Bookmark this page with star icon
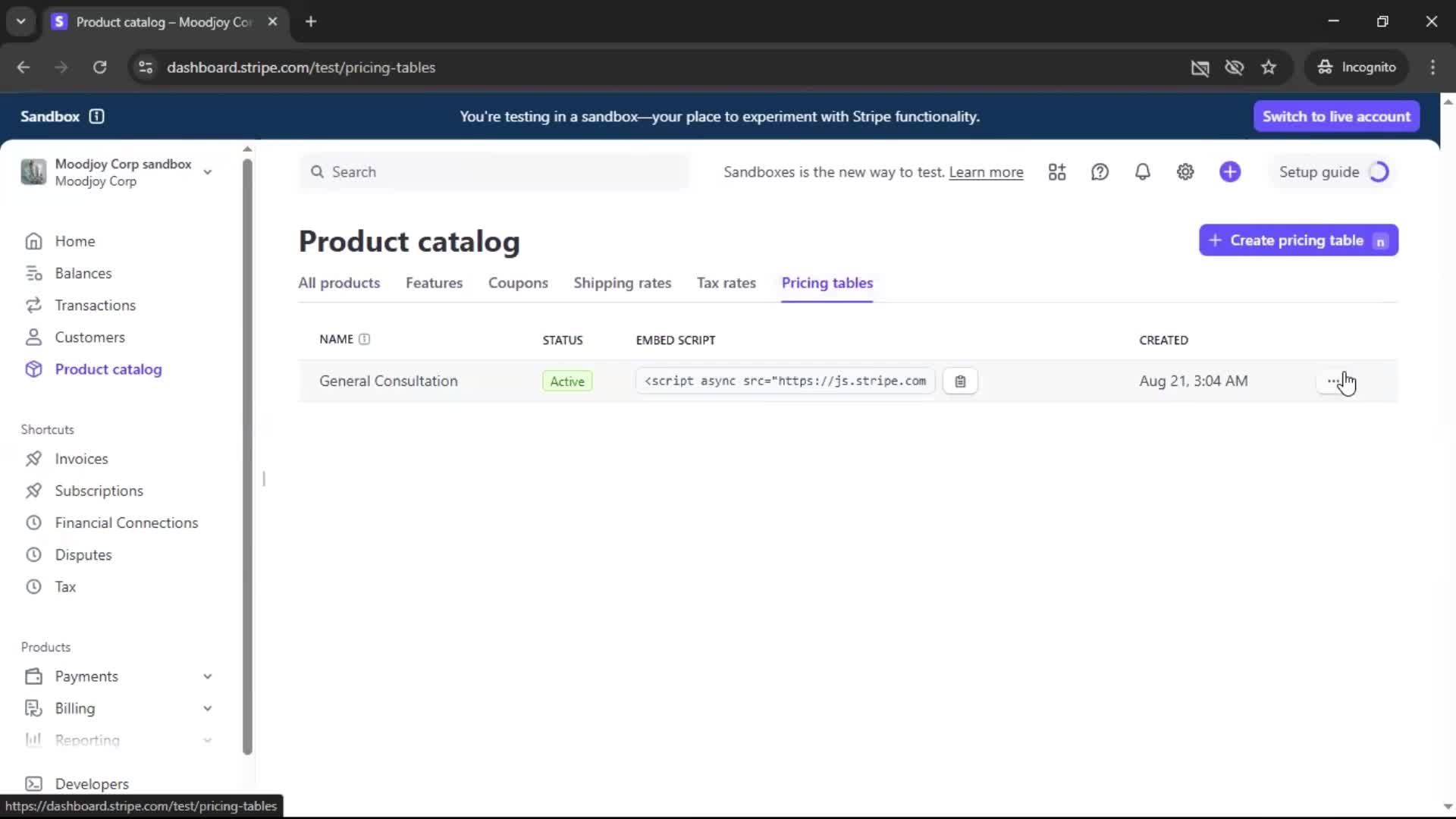This screenshot has height=819, width=1456. pos(1269,67)
